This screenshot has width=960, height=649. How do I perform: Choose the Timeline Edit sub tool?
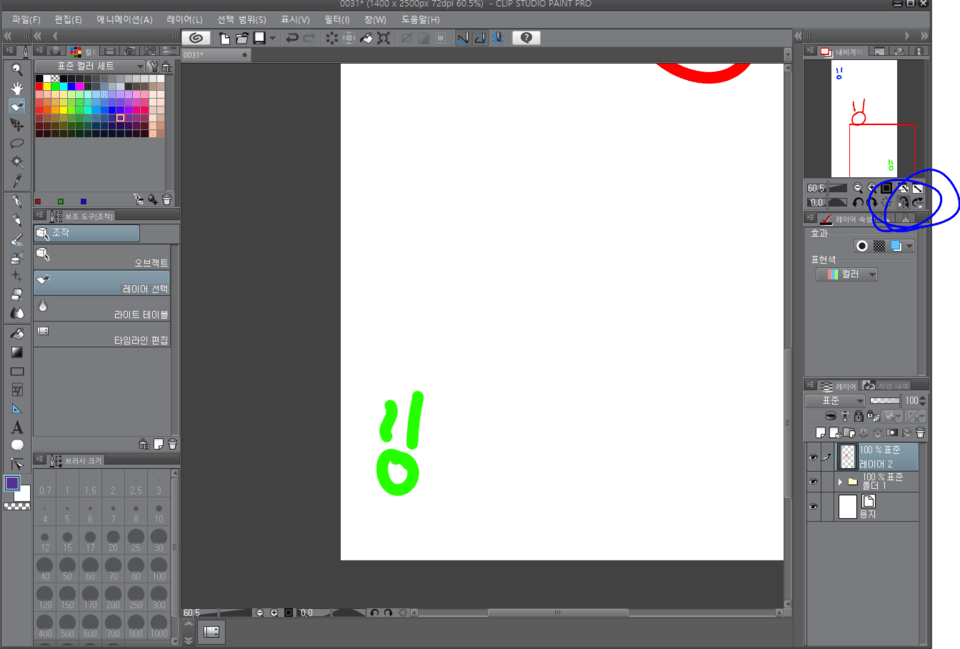101,335
